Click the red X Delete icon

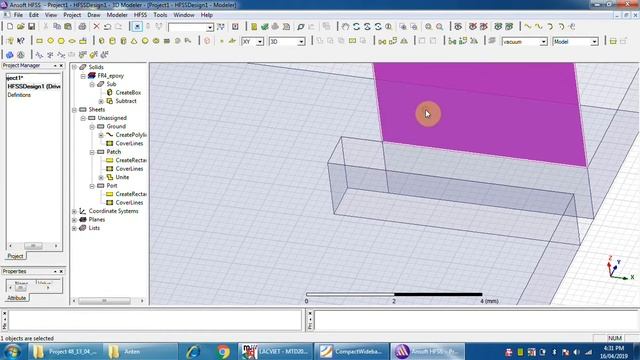[x=96, y=27]
